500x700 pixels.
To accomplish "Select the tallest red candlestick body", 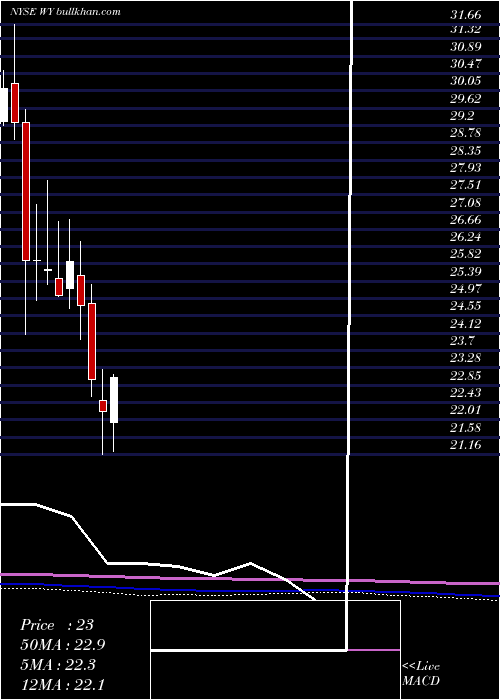I will coord(26,191).
